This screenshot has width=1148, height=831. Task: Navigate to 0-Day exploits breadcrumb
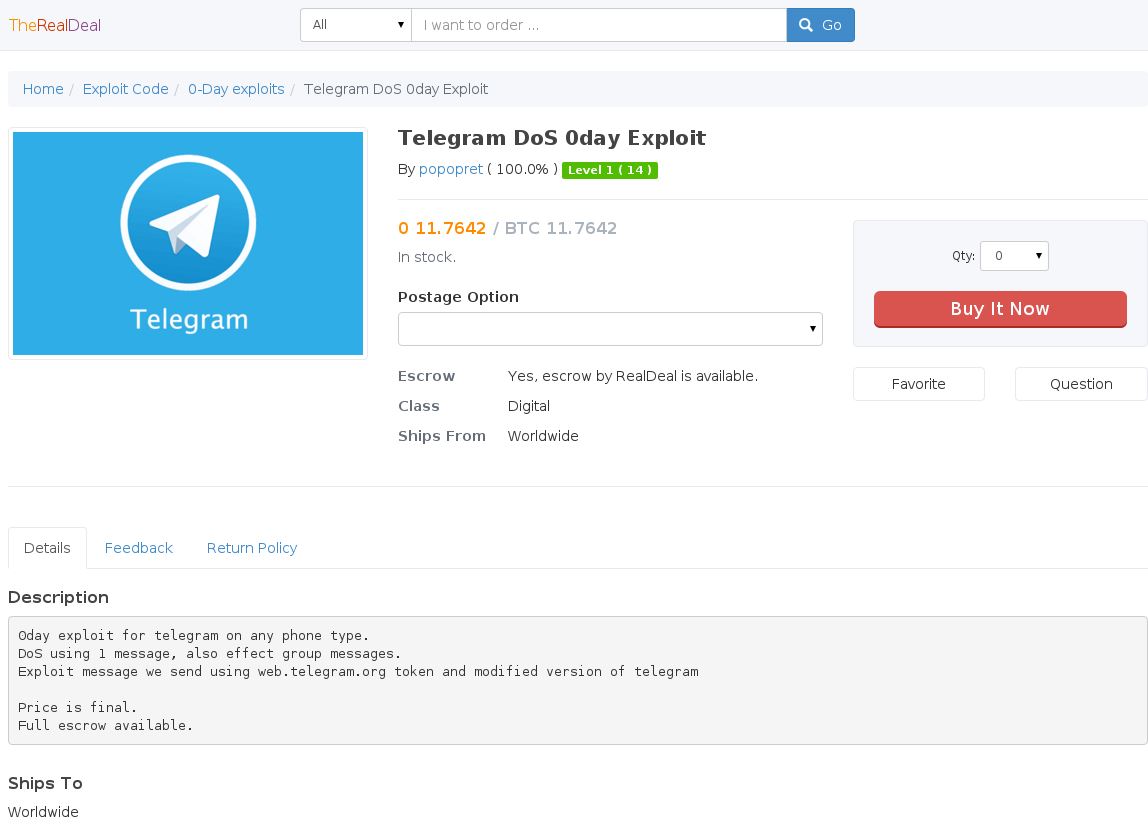(x=236, y=89)
